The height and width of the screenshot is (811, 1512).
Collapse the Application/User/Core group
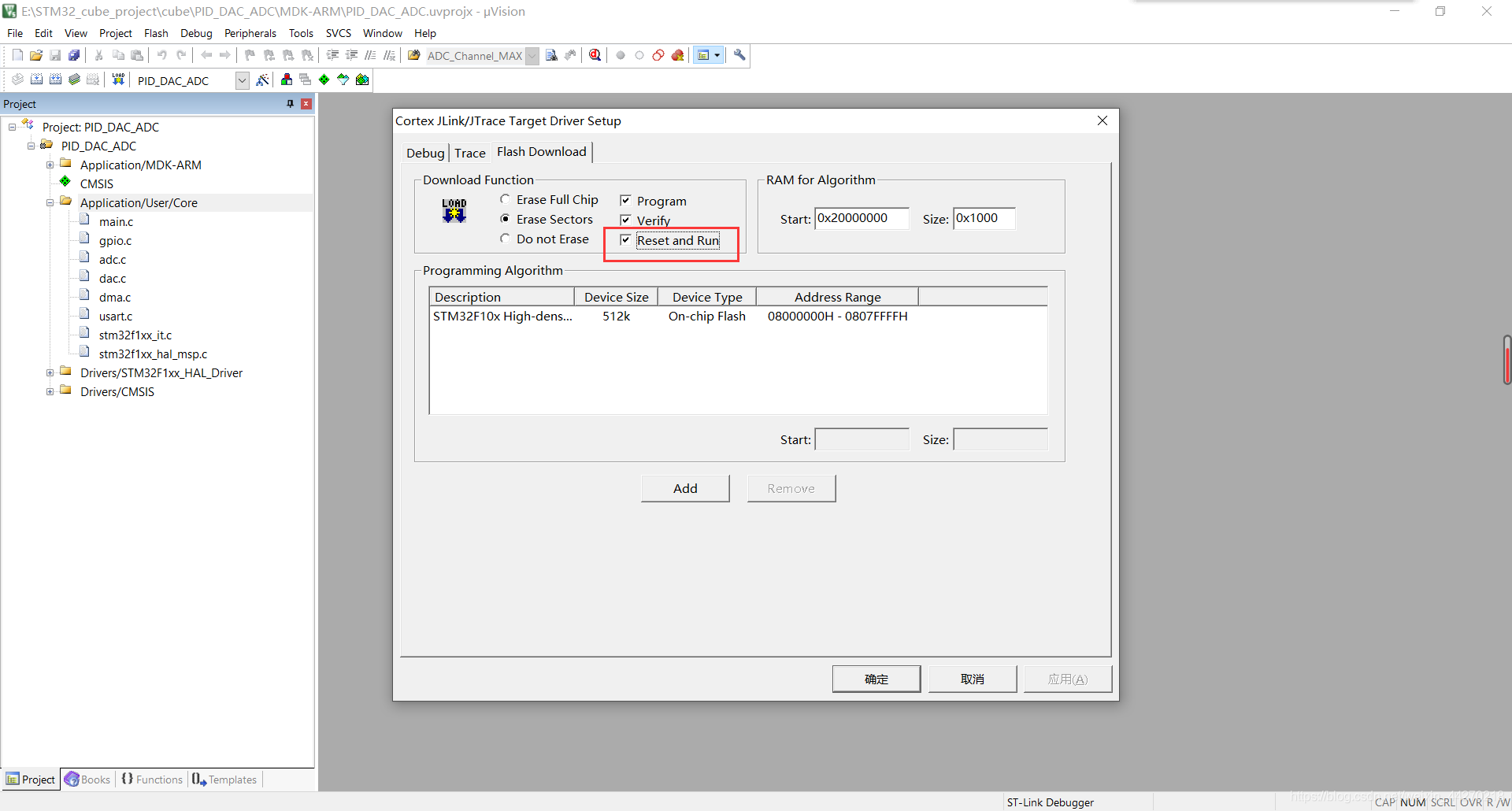click(x=50, y=202)
